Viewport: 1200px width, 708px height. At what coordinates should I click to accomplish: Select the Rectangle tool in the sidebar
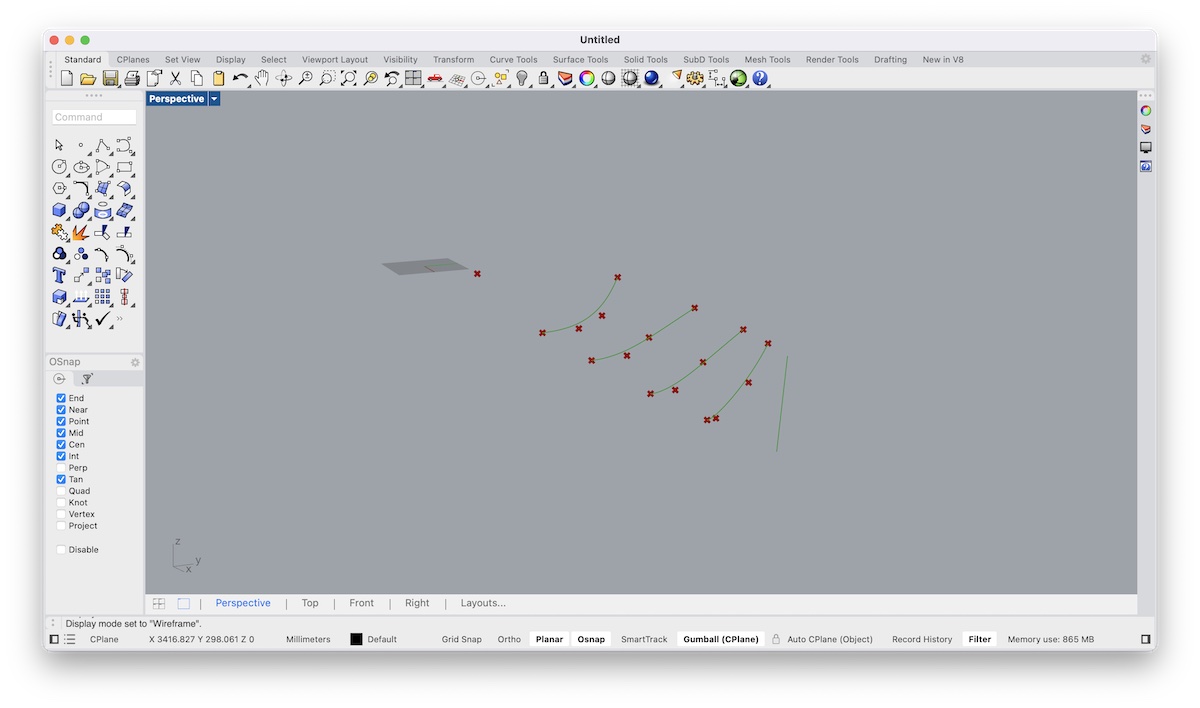pos(124,167)
